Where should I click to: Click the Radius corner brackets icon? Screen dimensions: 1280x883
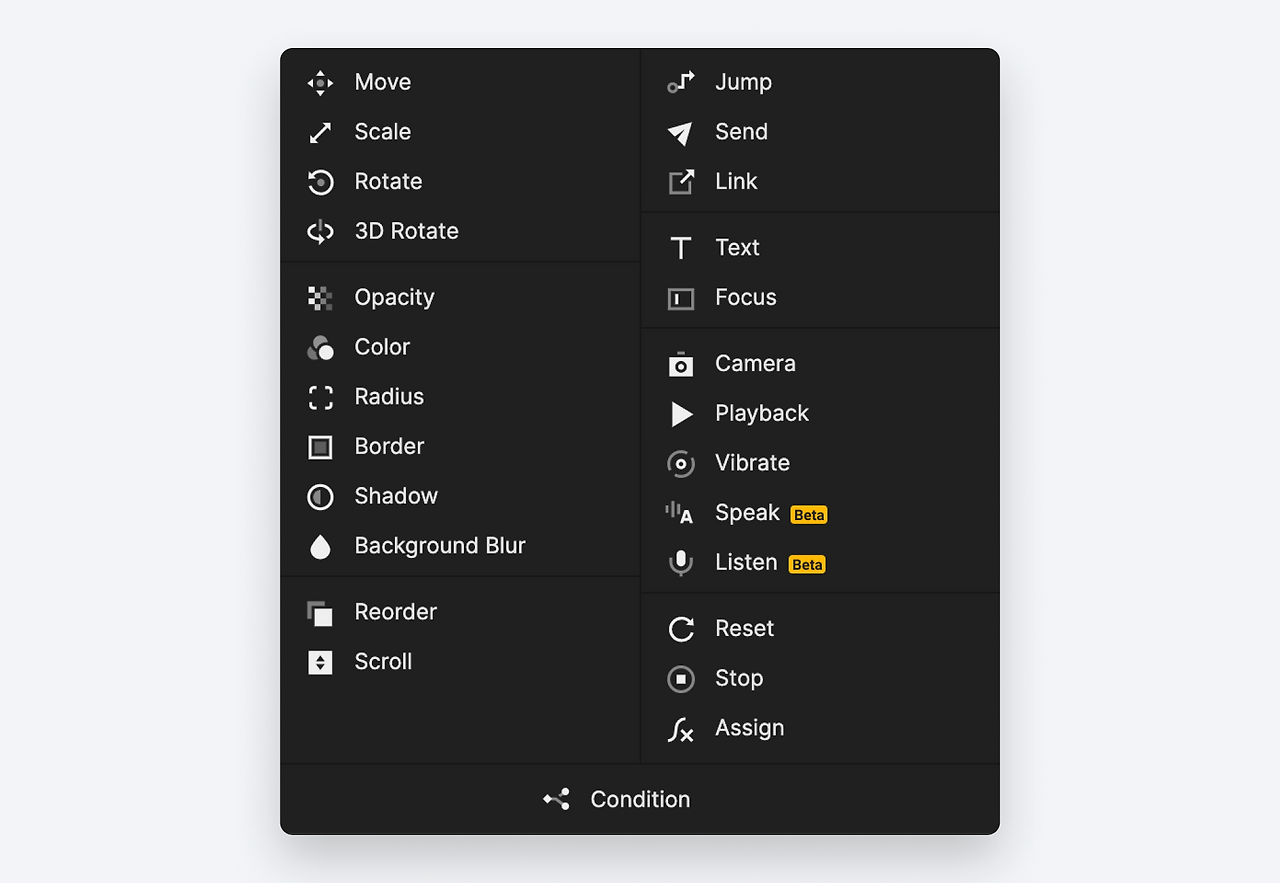pyautogui.click(x=320, y=397)
